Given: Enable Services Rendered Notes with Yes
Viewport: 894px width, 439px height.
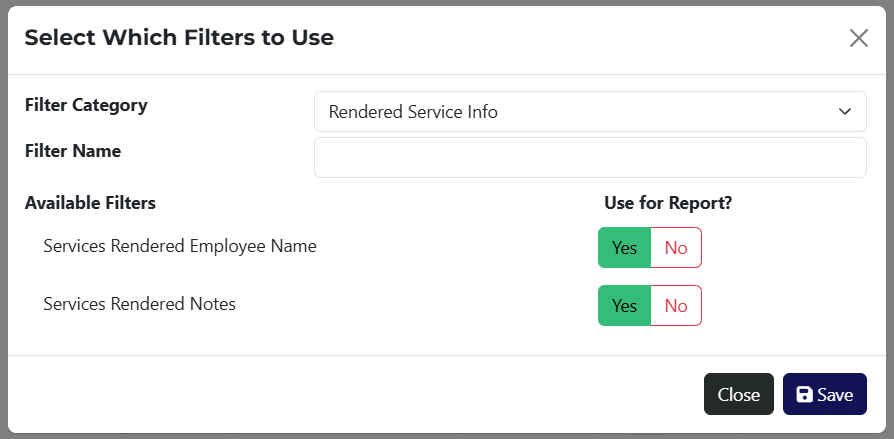Looking at the screenshot, I should 624,306.
